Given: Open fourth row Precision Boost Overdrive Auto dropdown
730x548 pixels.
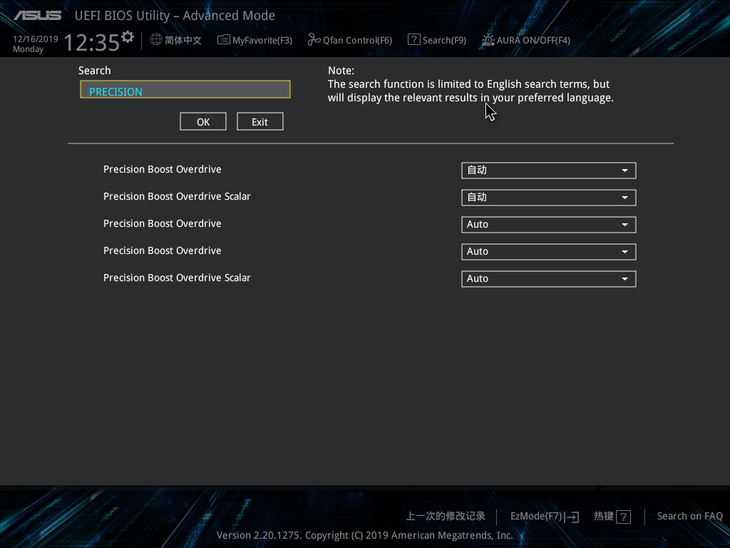Looking at the screenshot, I should tap(548, 251).
